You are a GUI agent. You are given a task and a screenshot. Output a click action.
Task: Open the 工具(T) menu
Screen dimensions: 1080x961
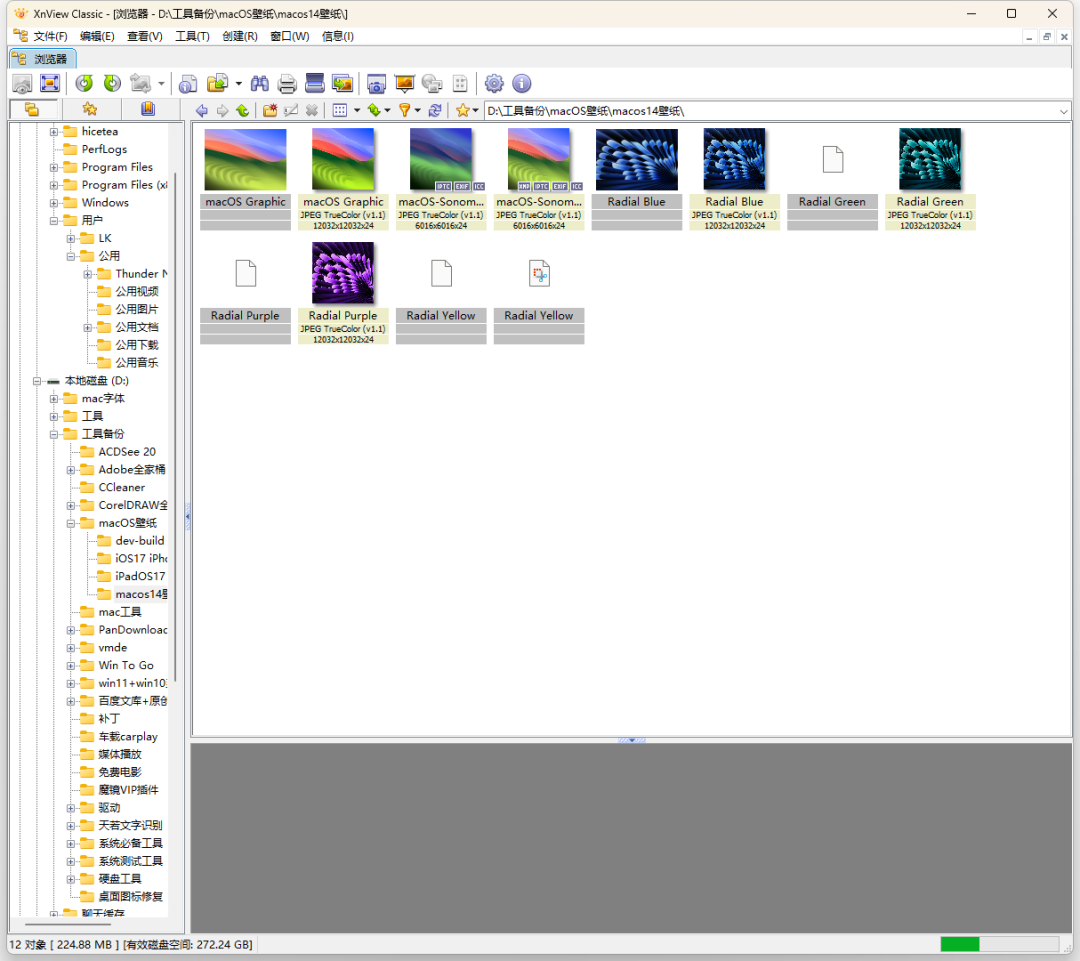click(x=192, y=36)
